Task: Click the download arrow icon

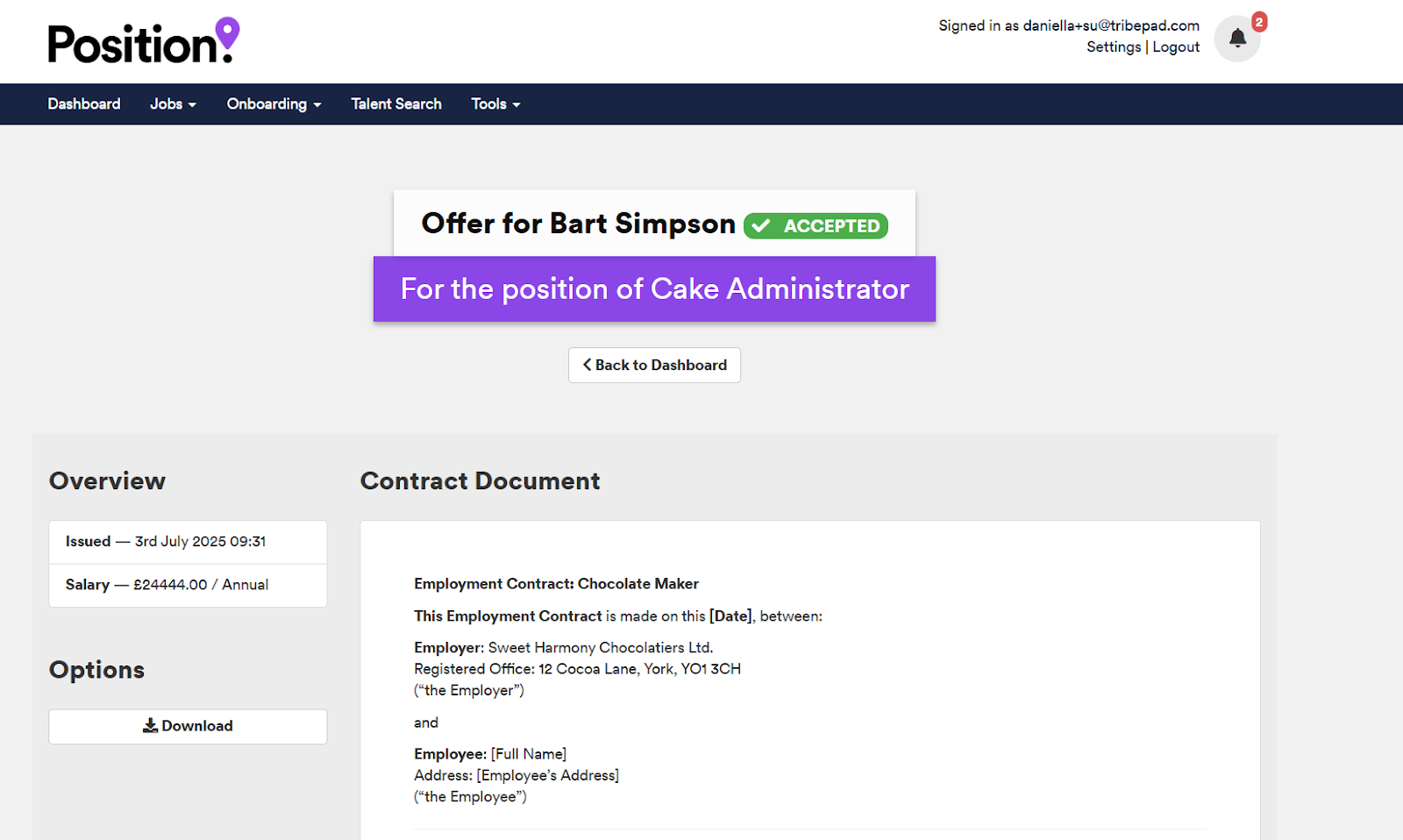Action: (151, 726)
